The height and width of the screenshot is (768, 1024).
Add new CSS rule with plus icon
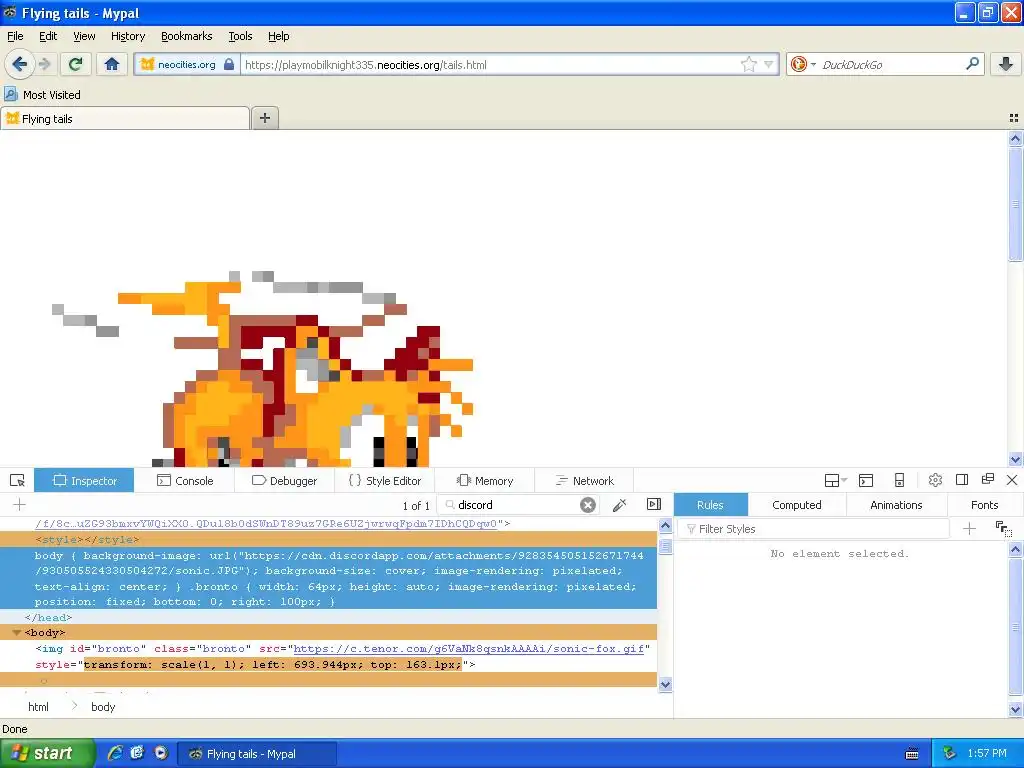969,529
